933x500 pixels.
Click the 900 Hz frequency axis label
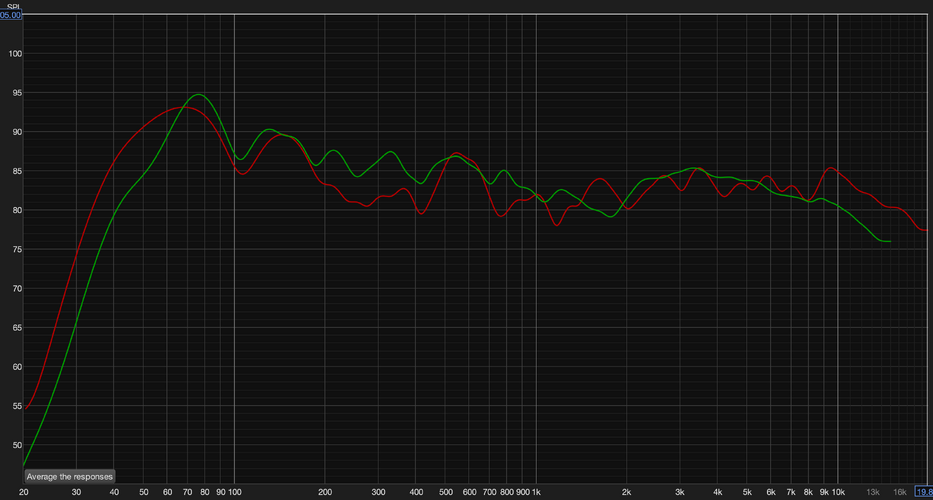[522, 492]
